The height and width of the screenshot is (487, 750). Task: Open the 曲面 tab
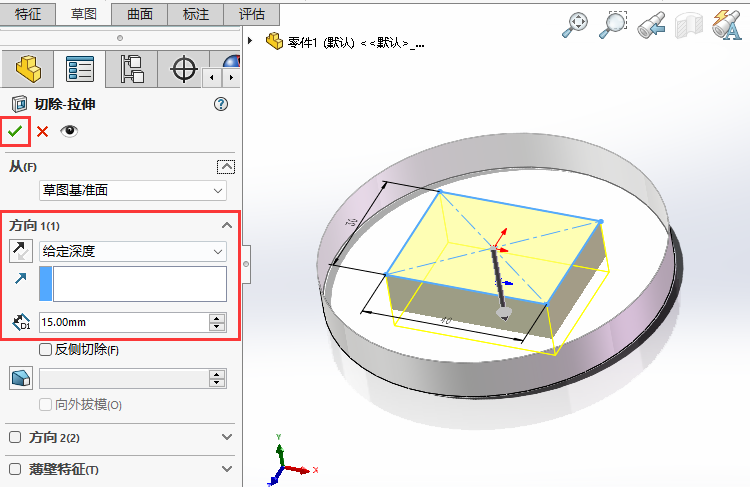[x=140, y=14]
